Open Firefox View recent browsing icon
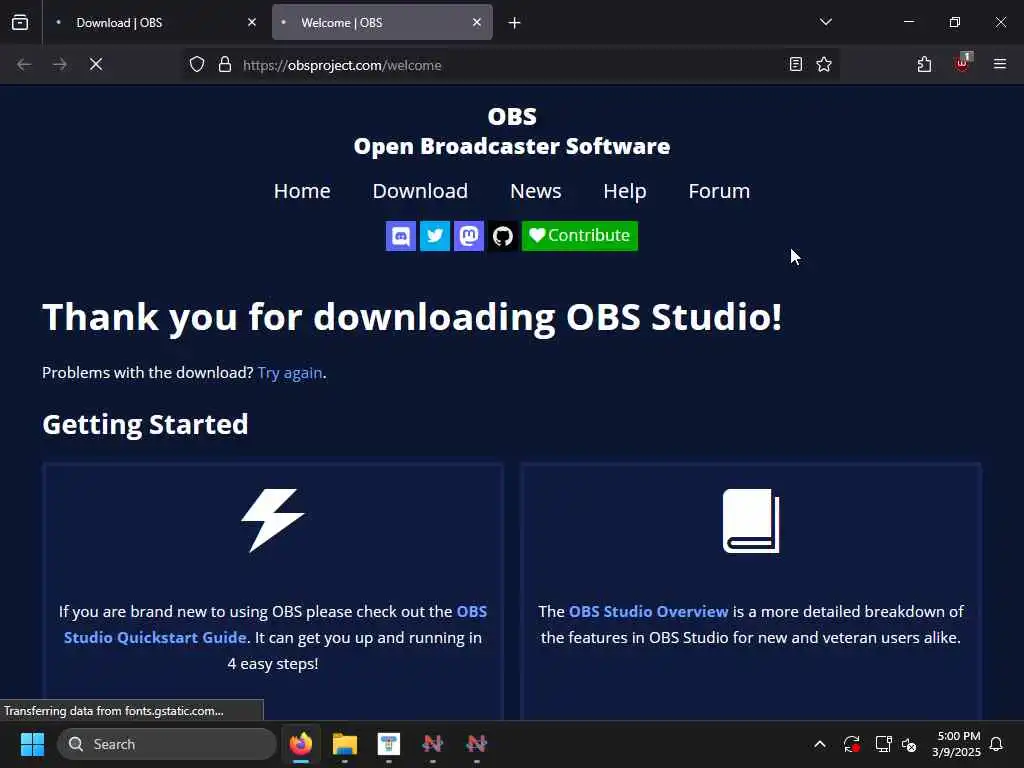The image size is (1024, 768). point(20,22)
